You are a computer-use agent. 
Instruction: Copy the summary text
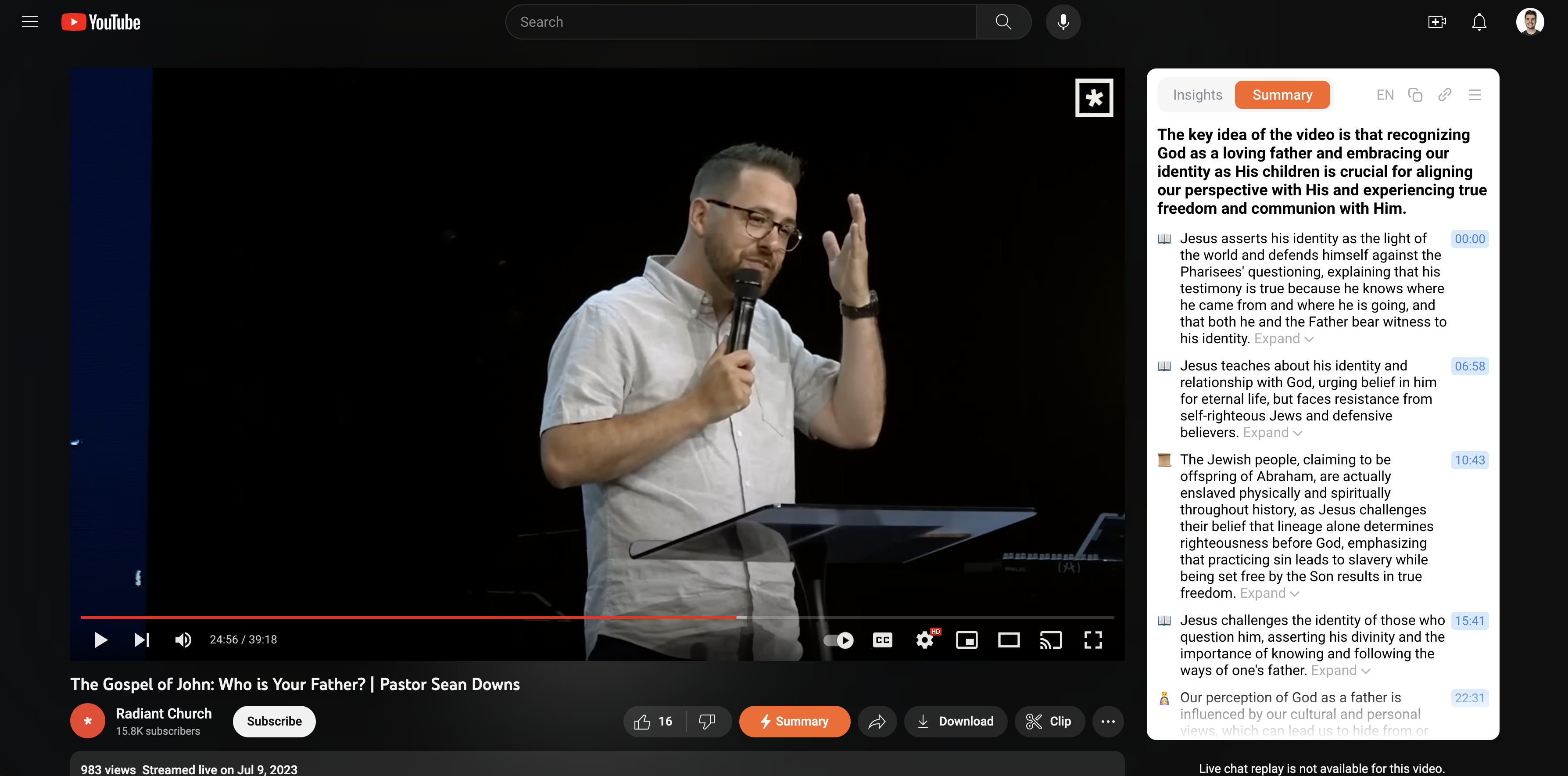1415,95
